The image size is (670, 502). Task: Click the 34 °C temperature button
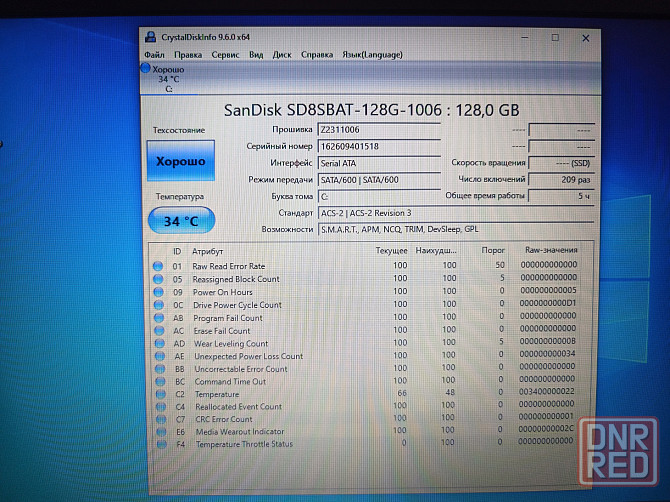(x=181, y=220)
